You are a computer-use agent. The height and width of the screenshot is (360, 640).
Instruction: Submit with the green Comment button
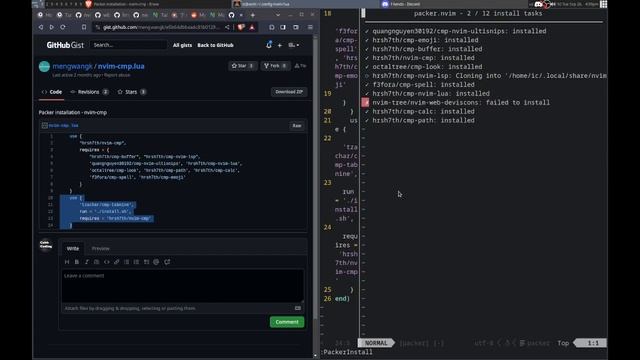click(287, 322)
